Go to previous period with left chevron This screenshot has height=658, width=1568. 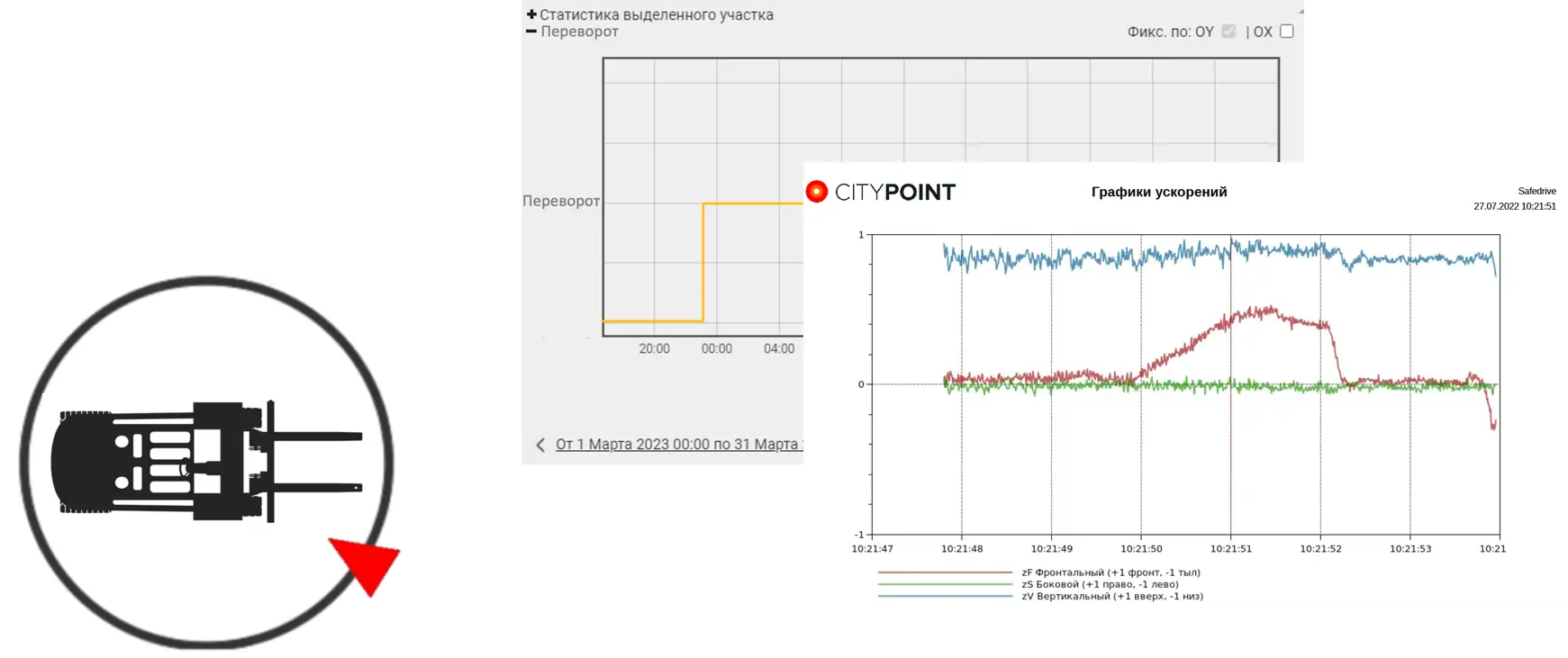[x=540, y=445]
